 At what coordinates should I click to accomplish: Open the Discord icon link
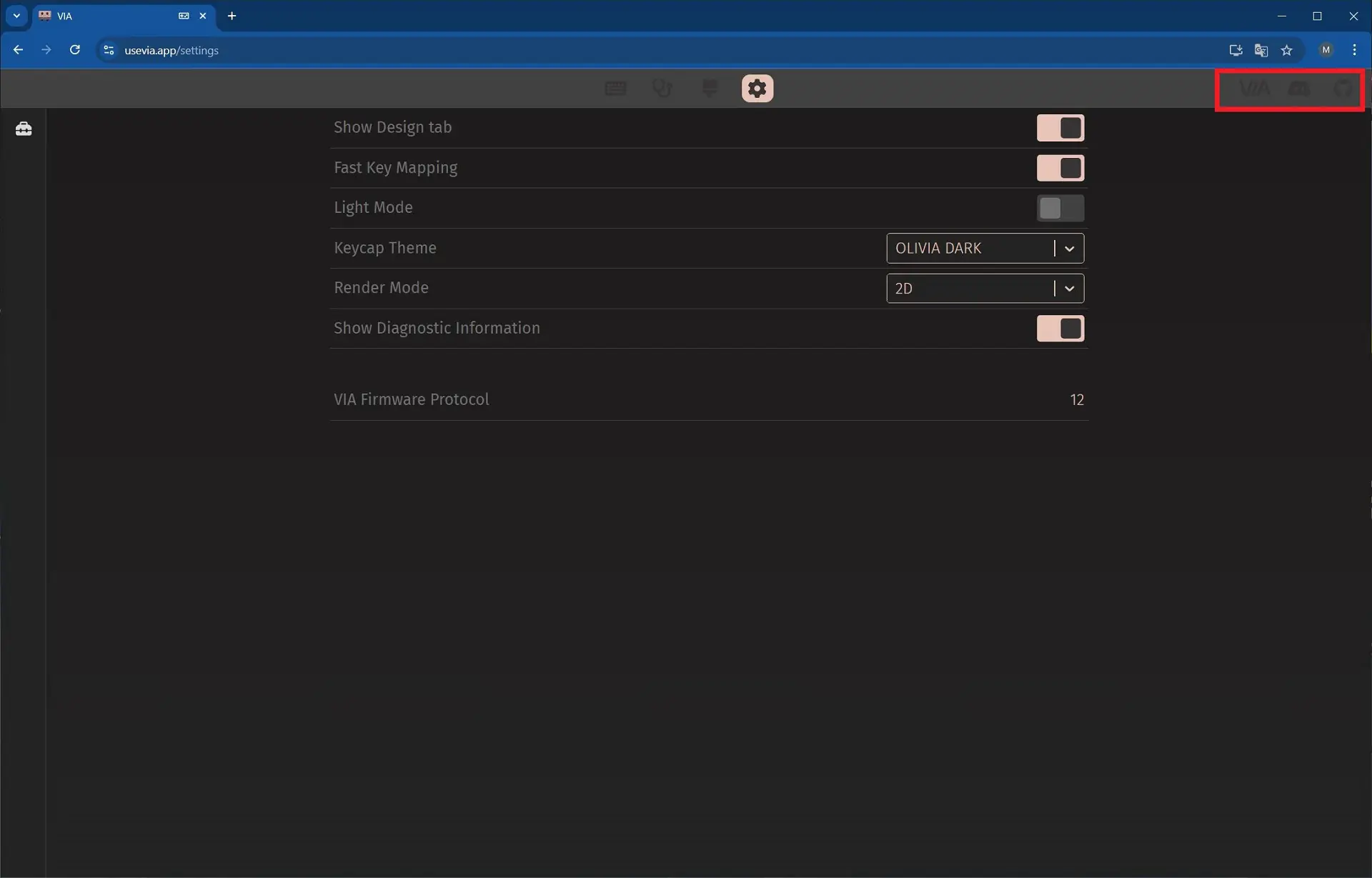coord(1298,89)
